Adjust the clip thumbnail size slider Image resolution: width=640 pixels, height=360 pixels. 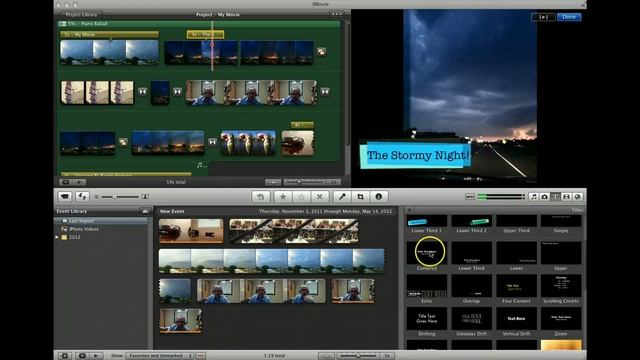point(120,197)
